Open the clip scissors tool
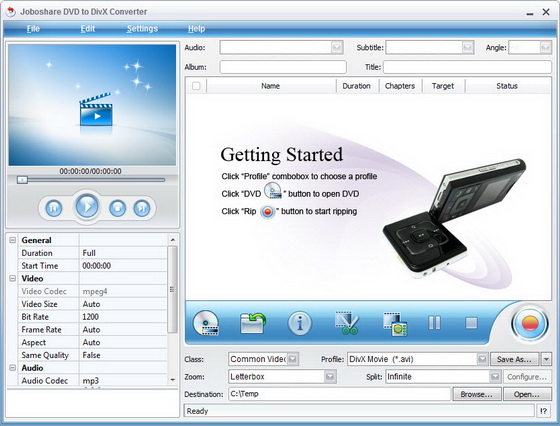Screen dimensions: 560x426 tap(347, 323)
